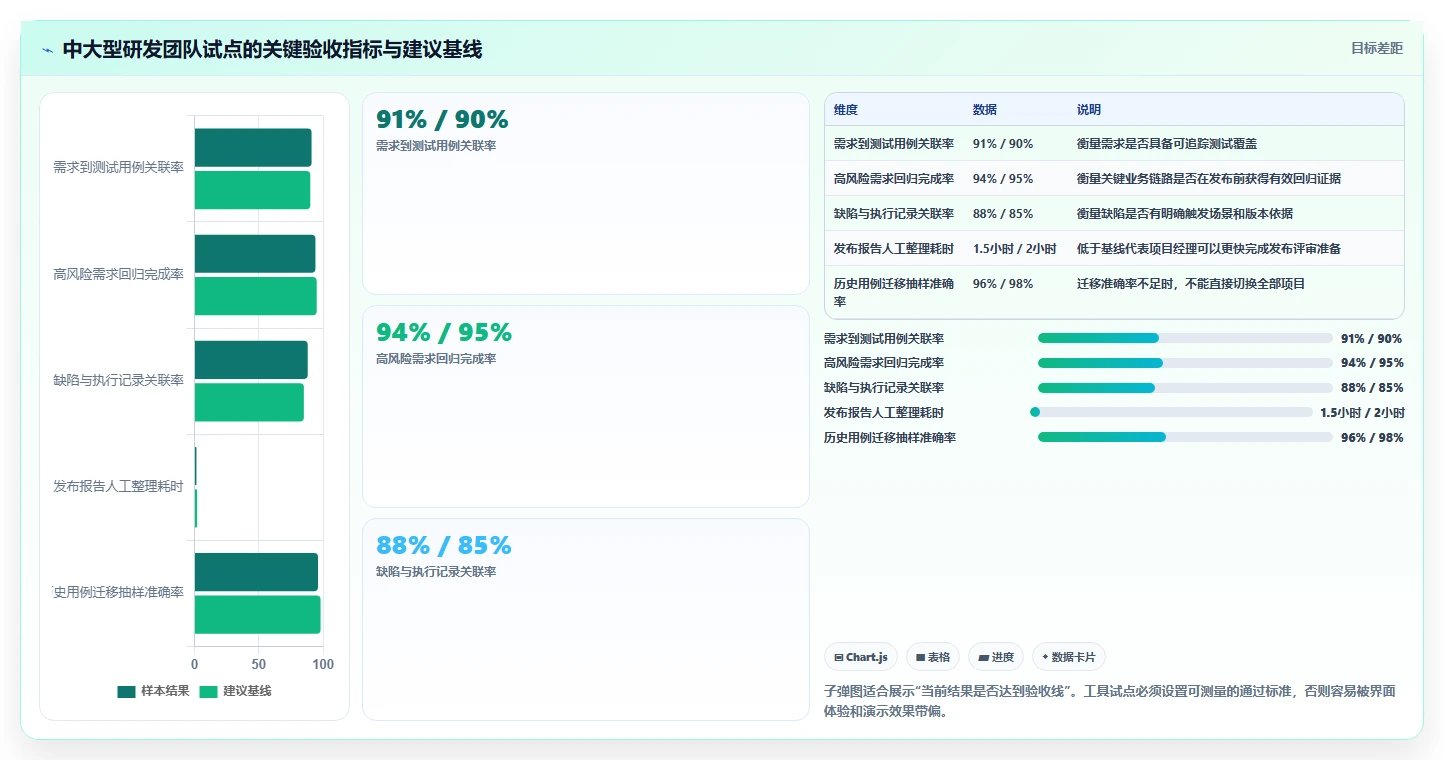This screenshot has height=760, width=1444.
Task: Click the 发布报告人工整理耗时 chart axis label
Action: tap(118, 487)
